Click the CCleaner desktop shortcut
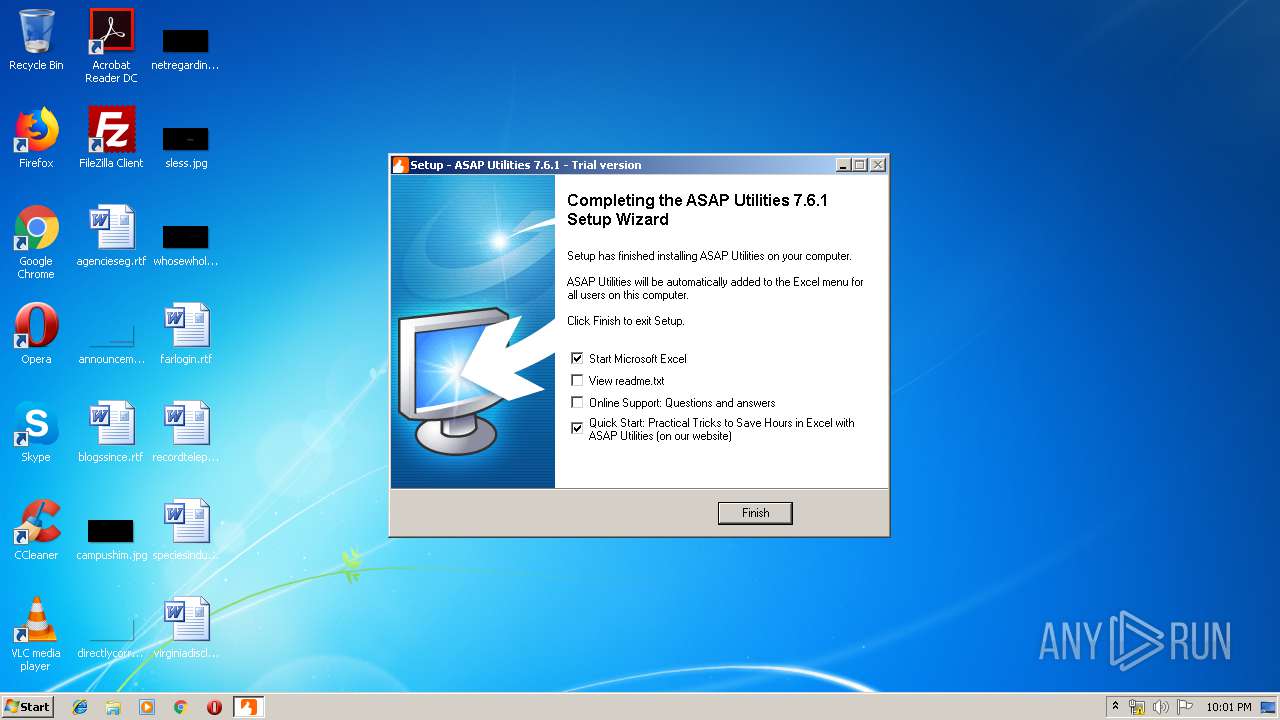This screenshot has height=720, width=1280. pyautogui.click(x=36, y=530)
